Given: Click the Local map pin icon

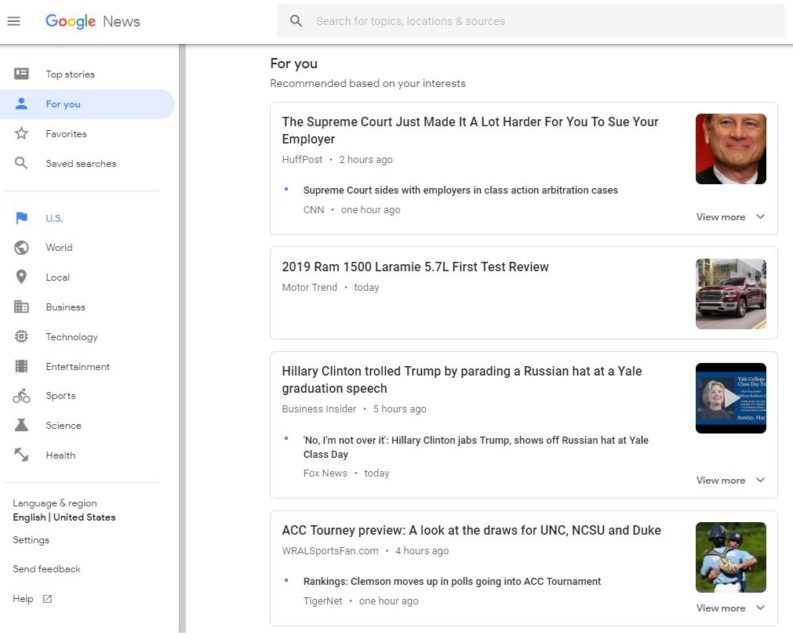Looking at the screenshot, I should pos(21,277).
